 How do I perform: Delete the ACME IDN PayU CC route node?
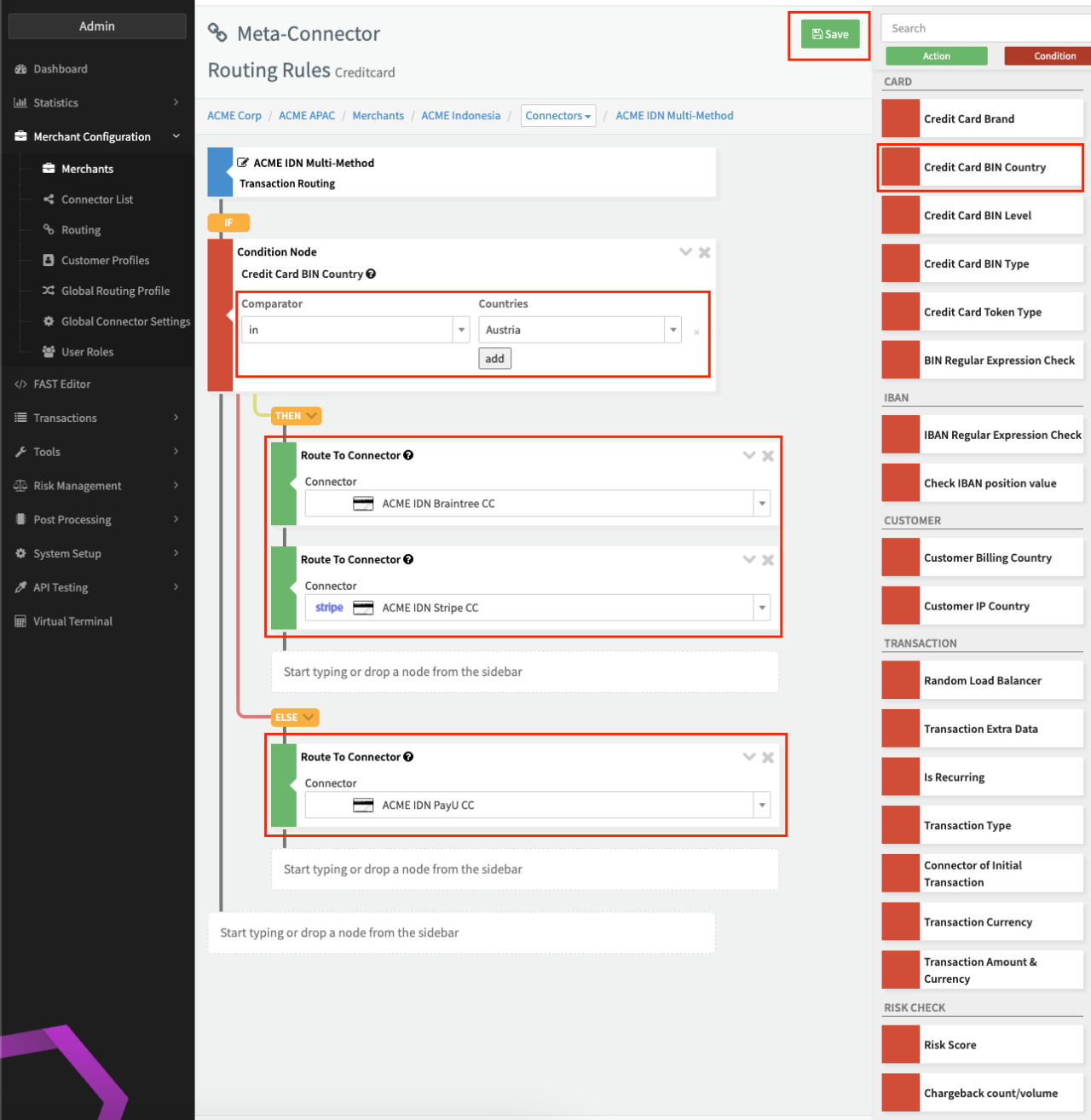pos(768,757)
